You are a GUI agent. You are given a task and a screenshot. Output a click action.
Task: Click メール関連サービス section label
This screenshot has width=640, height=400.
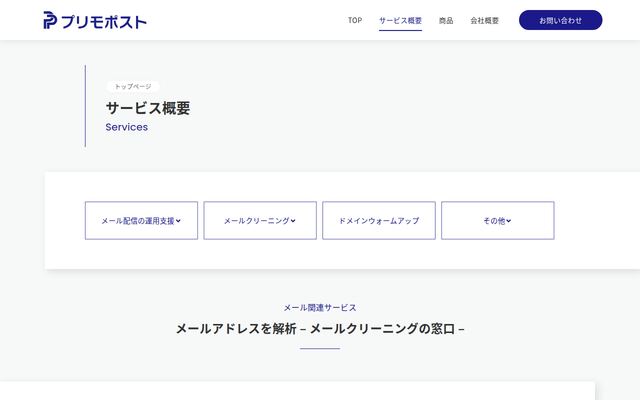(320, 308)
